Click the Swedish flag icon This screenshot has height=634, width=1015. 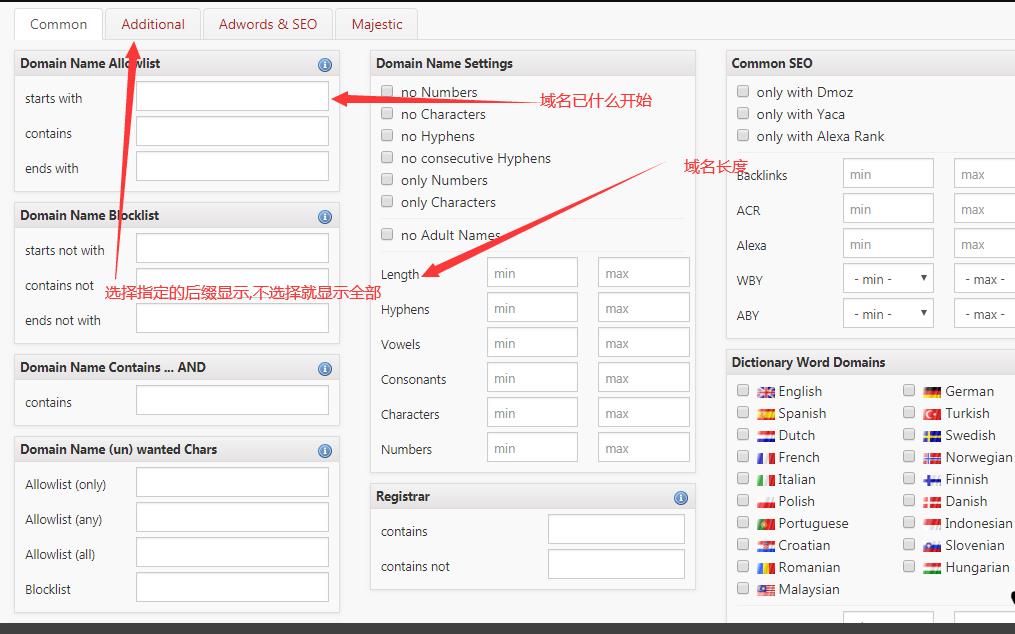(x=932, y=436)
